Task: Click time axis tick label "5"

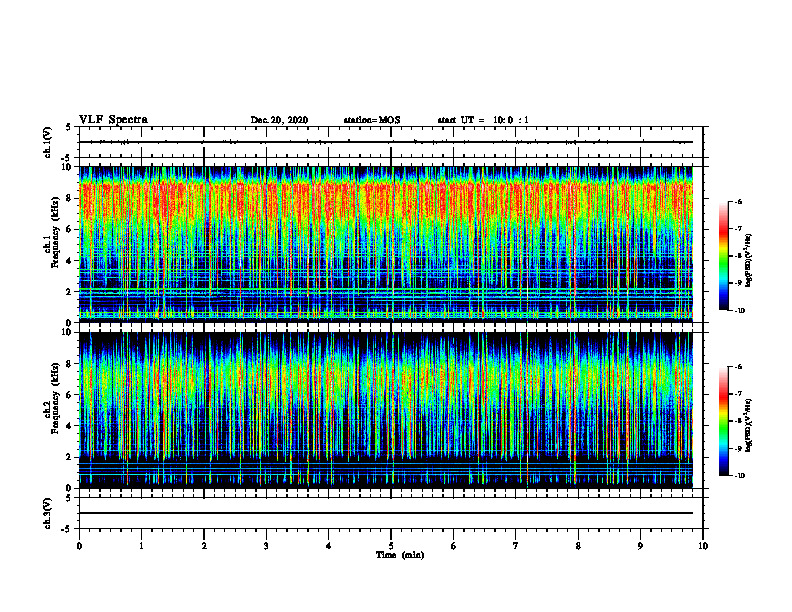Action: coord(391,546)
